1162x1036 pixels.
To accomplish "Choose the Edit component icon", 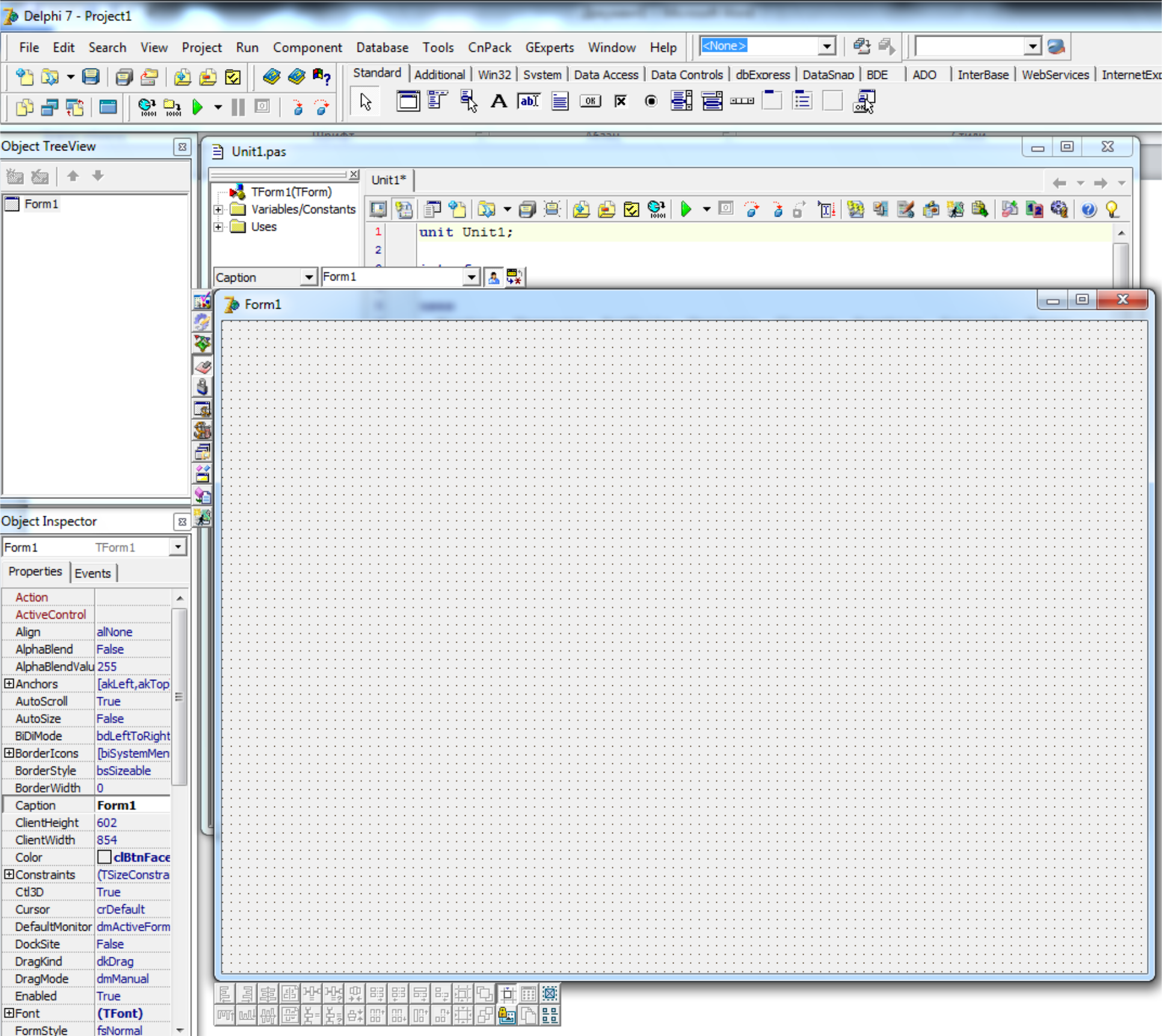I will pos(529,101).
